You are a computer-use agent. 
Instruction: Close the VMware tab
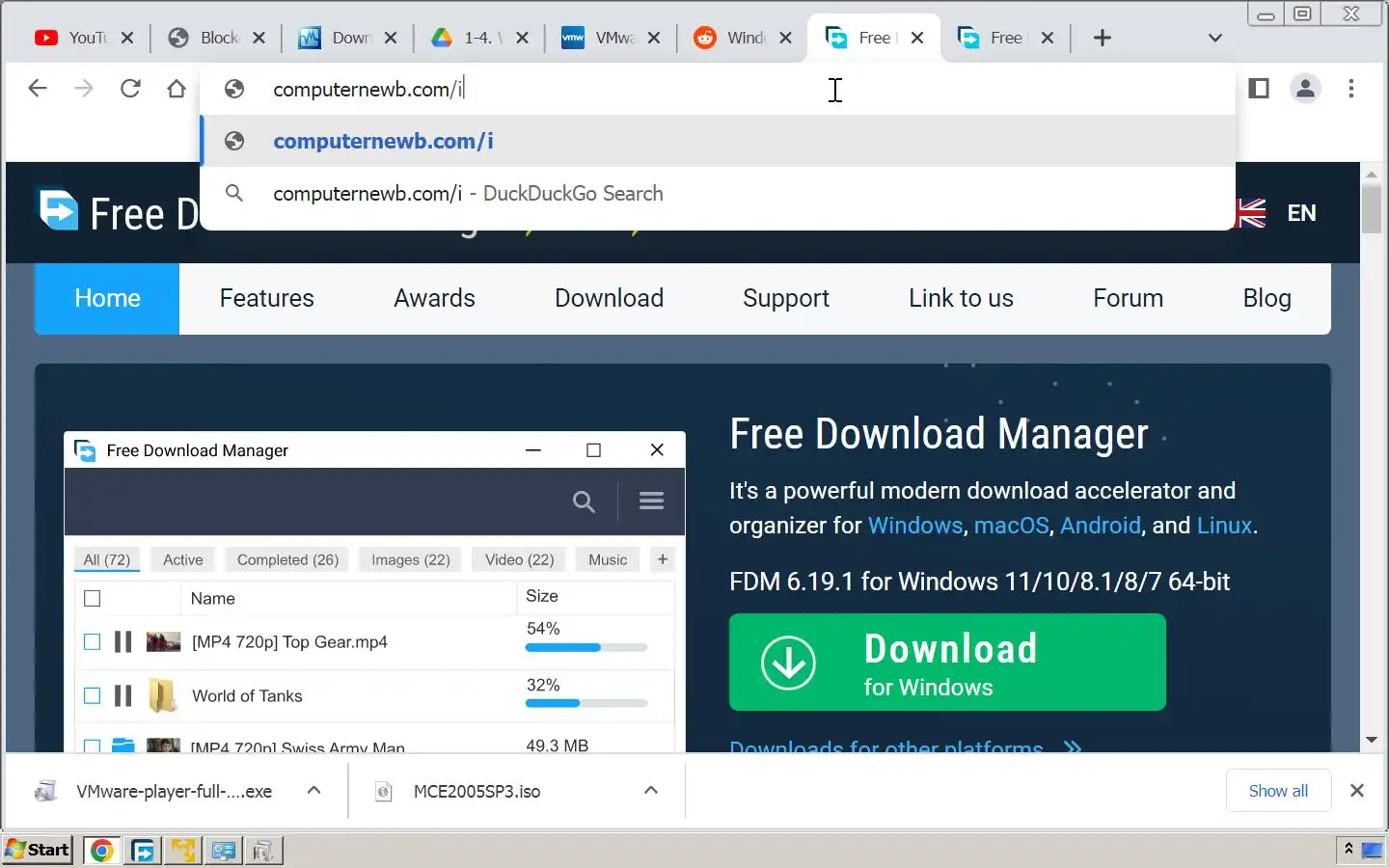[654, 38]
